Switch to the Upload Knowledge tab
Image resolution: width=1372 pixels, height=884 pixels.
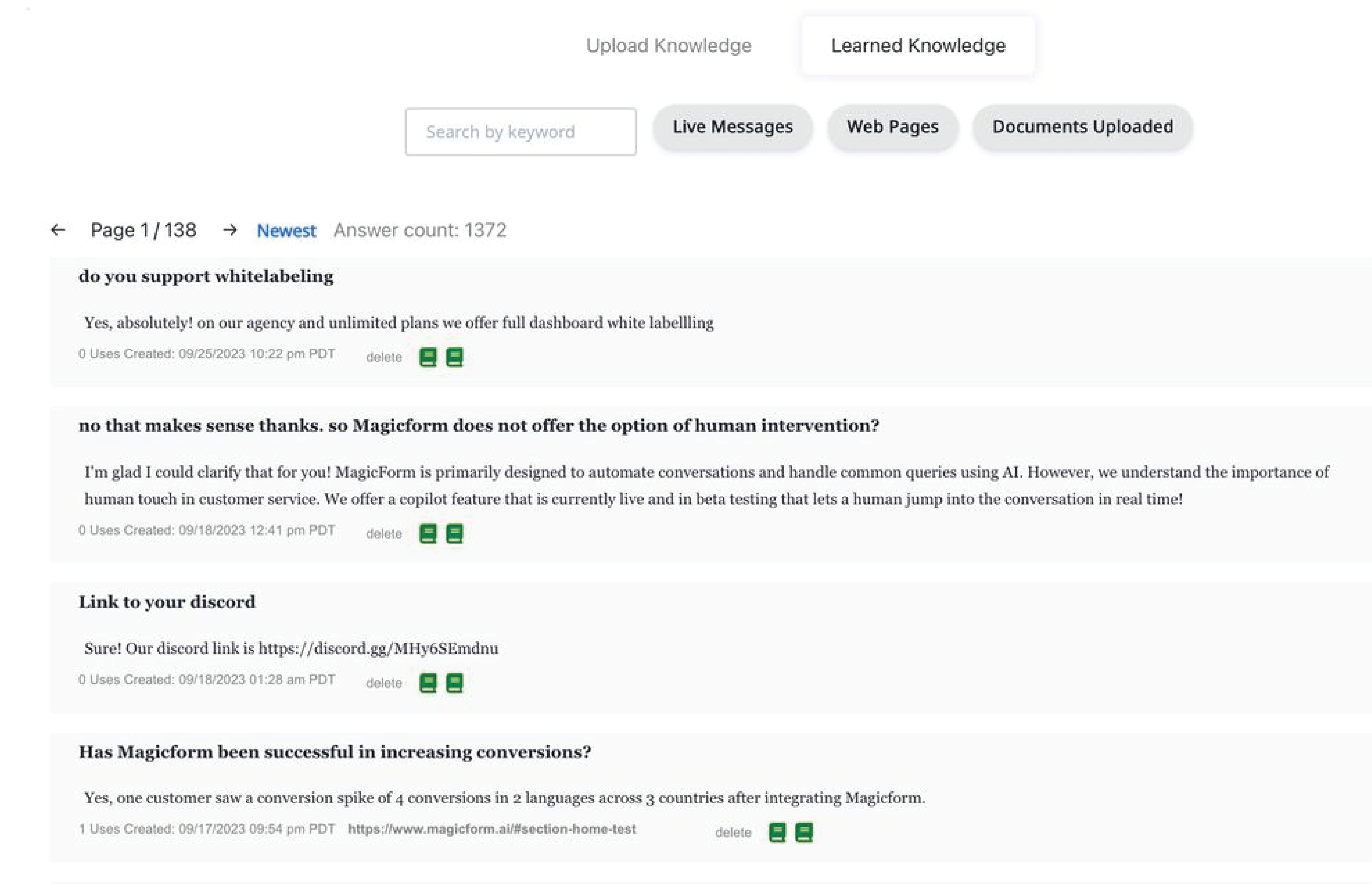tap(668, 45)
